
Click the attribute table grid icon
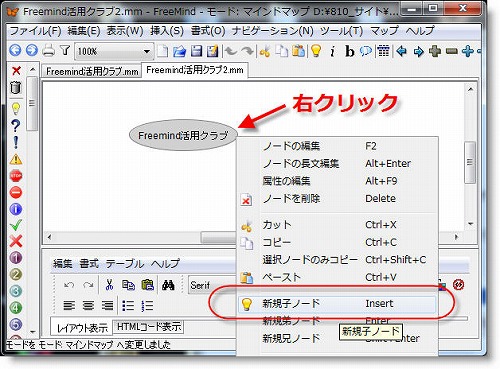[383, 51]
